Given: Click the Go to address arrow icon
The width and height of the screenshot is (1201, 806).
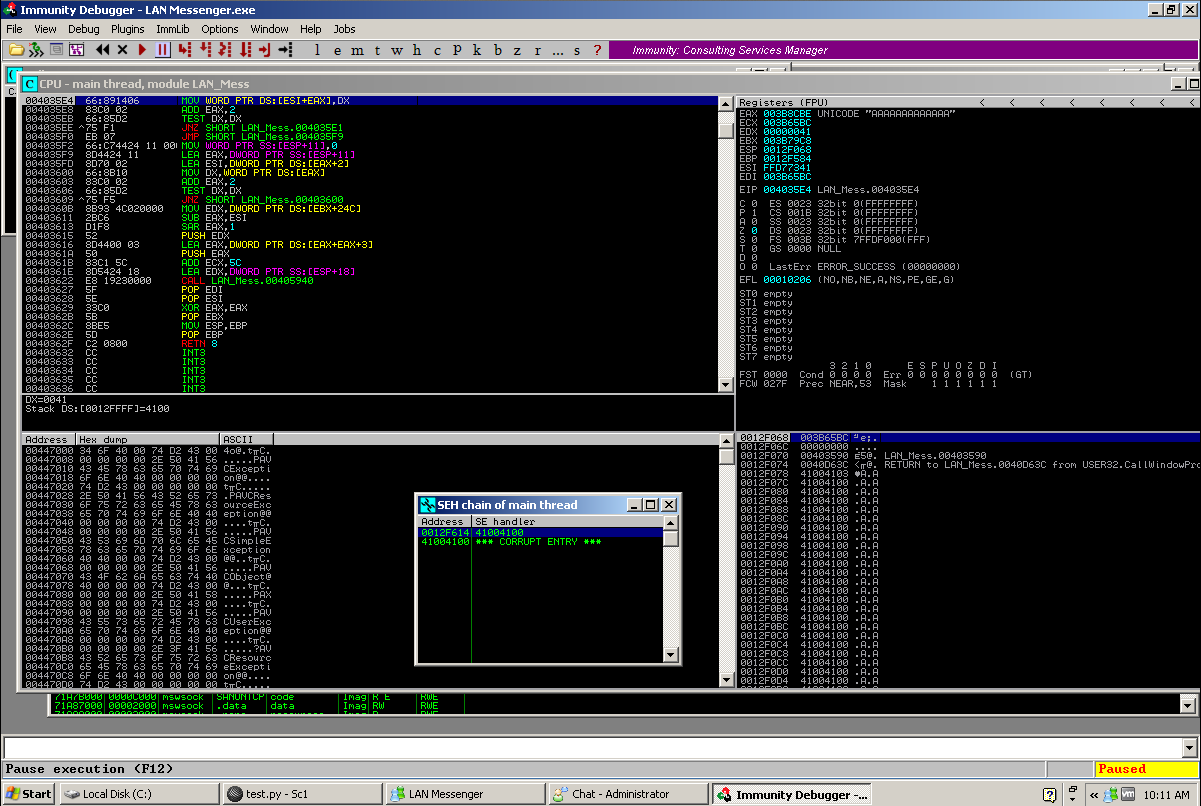Looking at the screenshot, I should [285, 49].
